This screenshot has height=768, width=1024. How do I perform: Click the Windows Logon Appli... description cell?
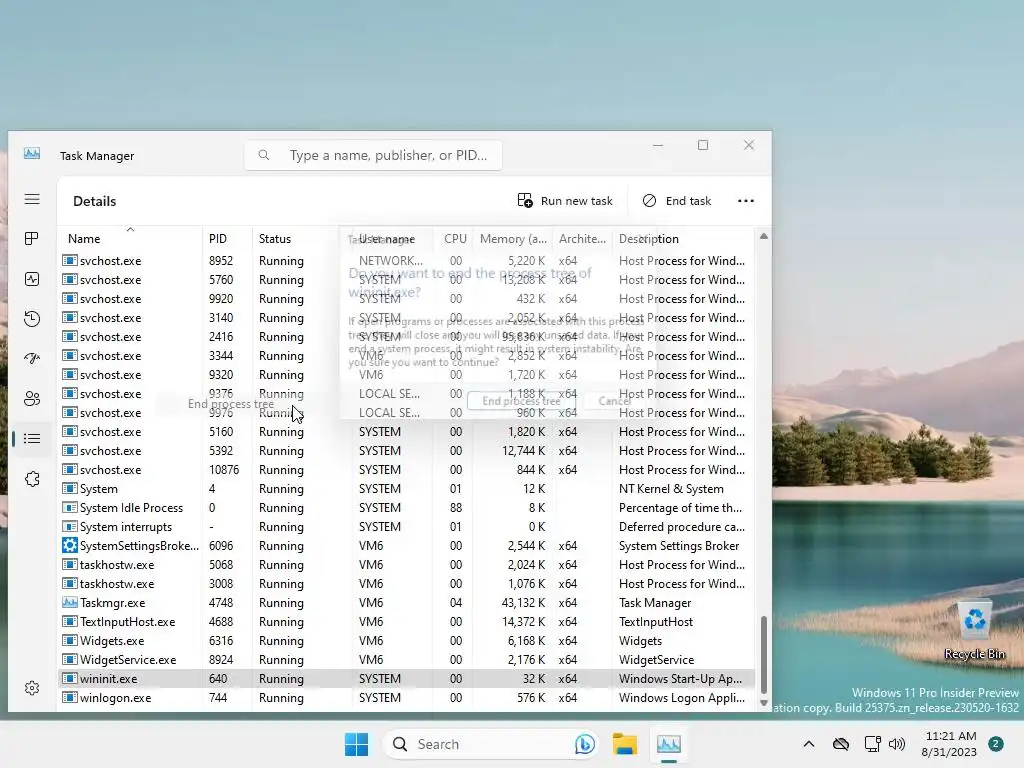pos(682,697)
